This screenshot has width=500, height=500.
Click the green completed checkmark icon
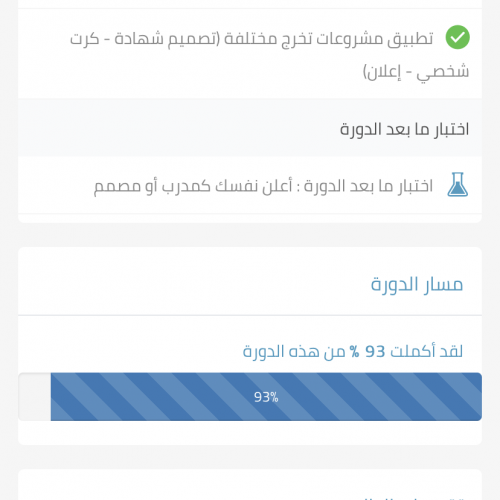pyautogui.click(x=457, y=37)
